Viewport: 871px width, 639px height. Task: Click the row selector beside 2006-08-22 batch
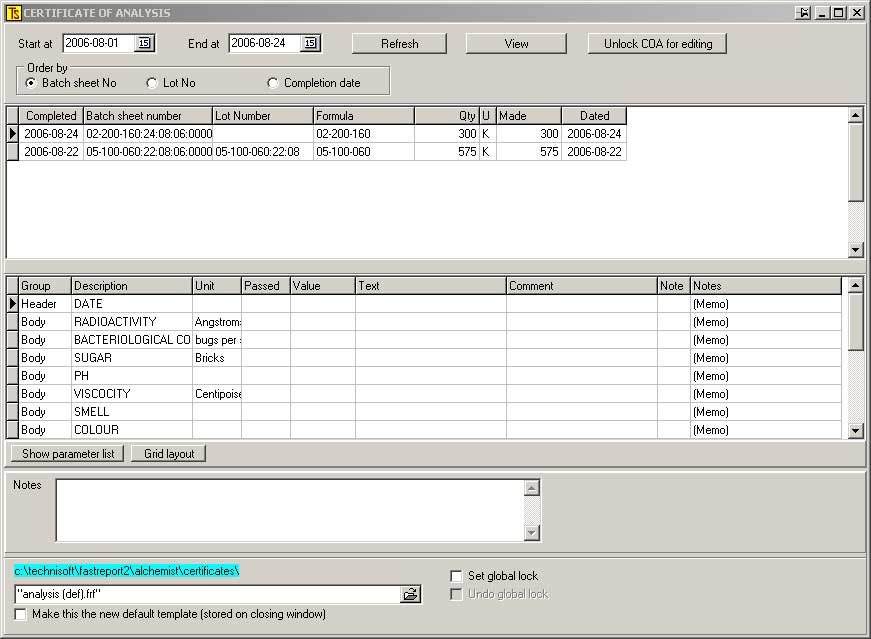coord(12,152)
